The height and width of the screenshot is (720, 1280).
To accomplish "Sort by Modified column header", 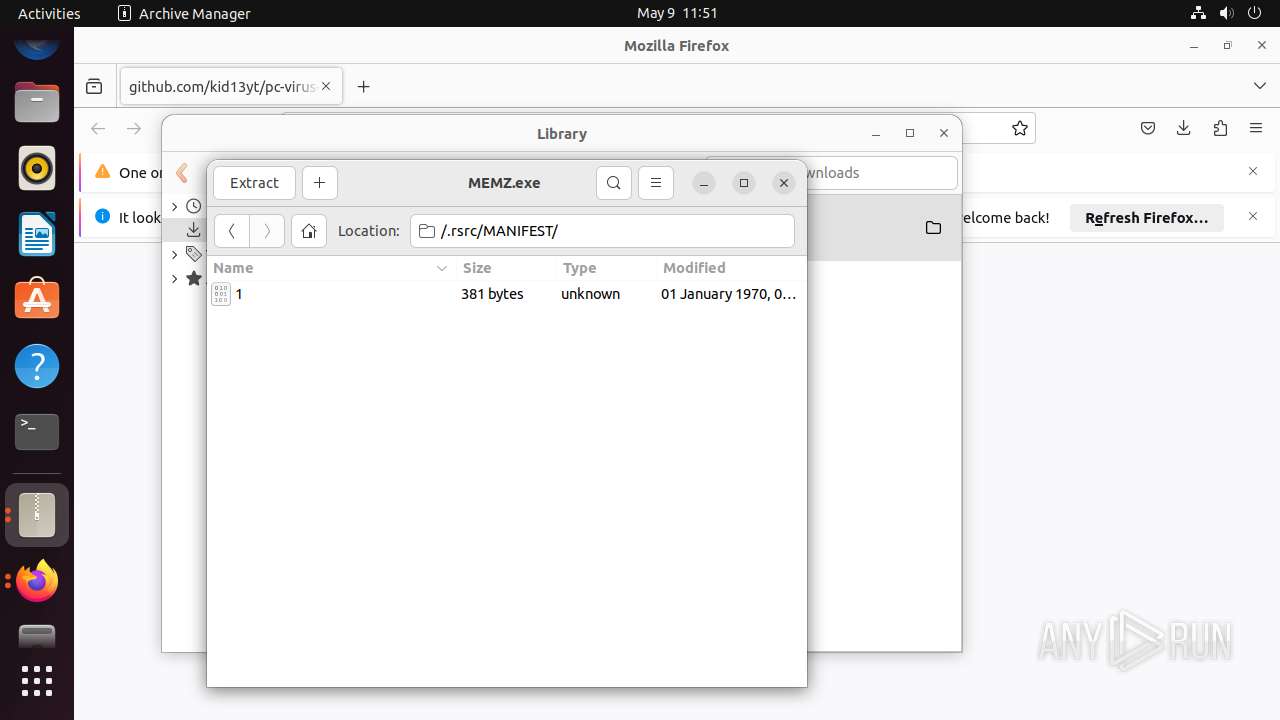I will coord(730,268).
